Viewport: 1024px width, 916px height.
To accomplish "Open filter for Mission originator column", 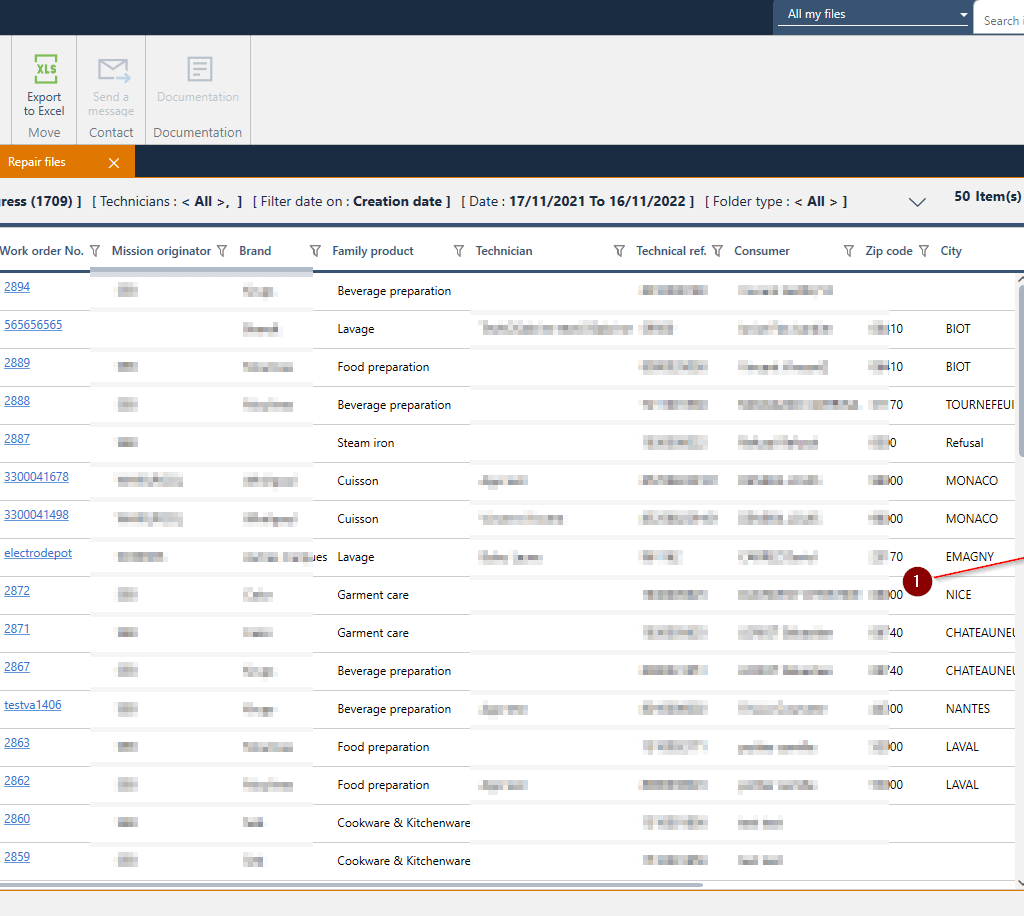I will [222, 251].
